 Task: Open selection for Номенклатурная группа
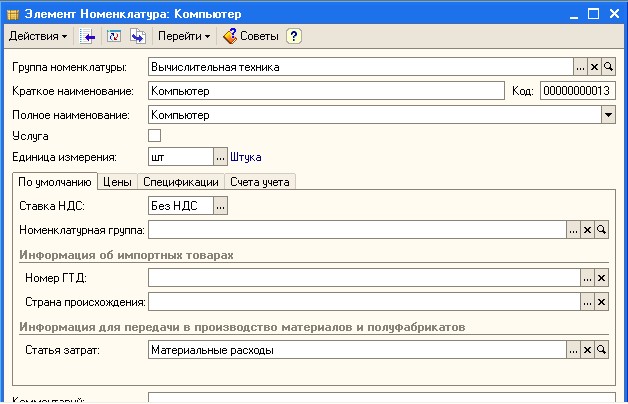[573, 230]
